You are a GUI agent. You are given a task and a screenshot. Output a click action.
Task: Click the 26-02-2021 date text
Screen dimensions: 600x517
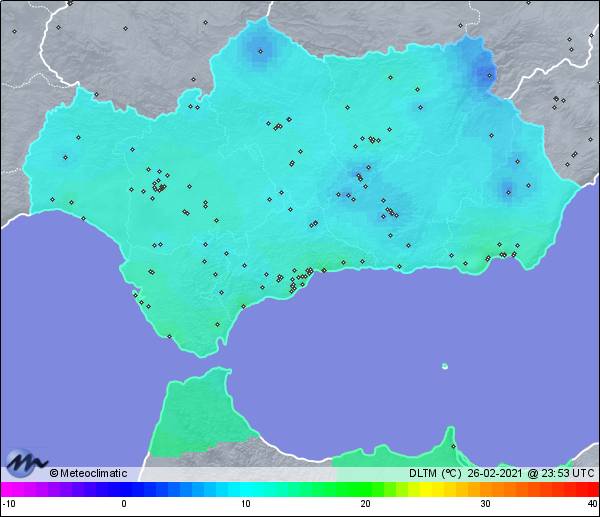pyautogui.click(x=495, y=473)
